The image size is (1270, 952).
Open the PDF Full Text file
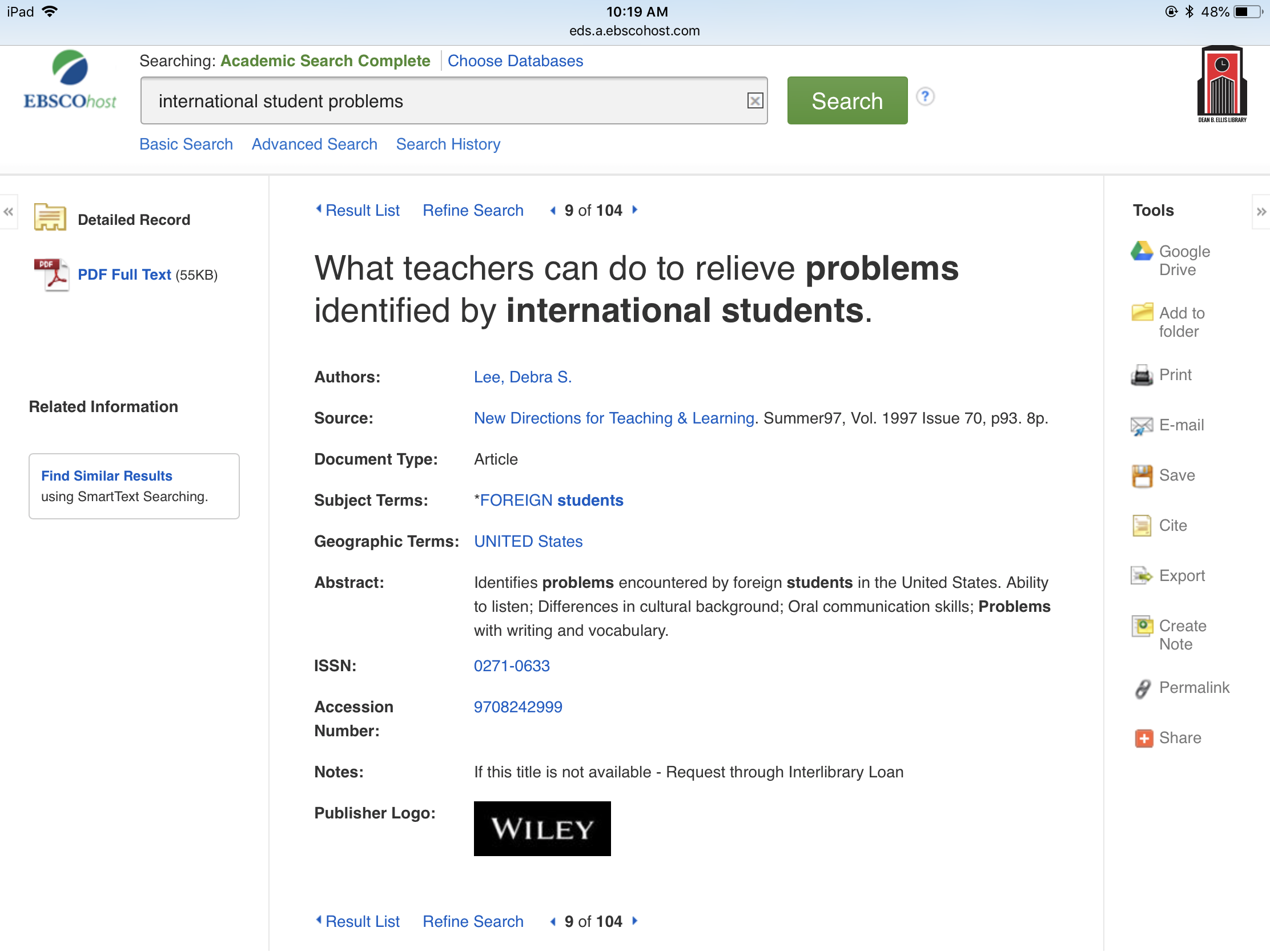[x=125, y=275]
